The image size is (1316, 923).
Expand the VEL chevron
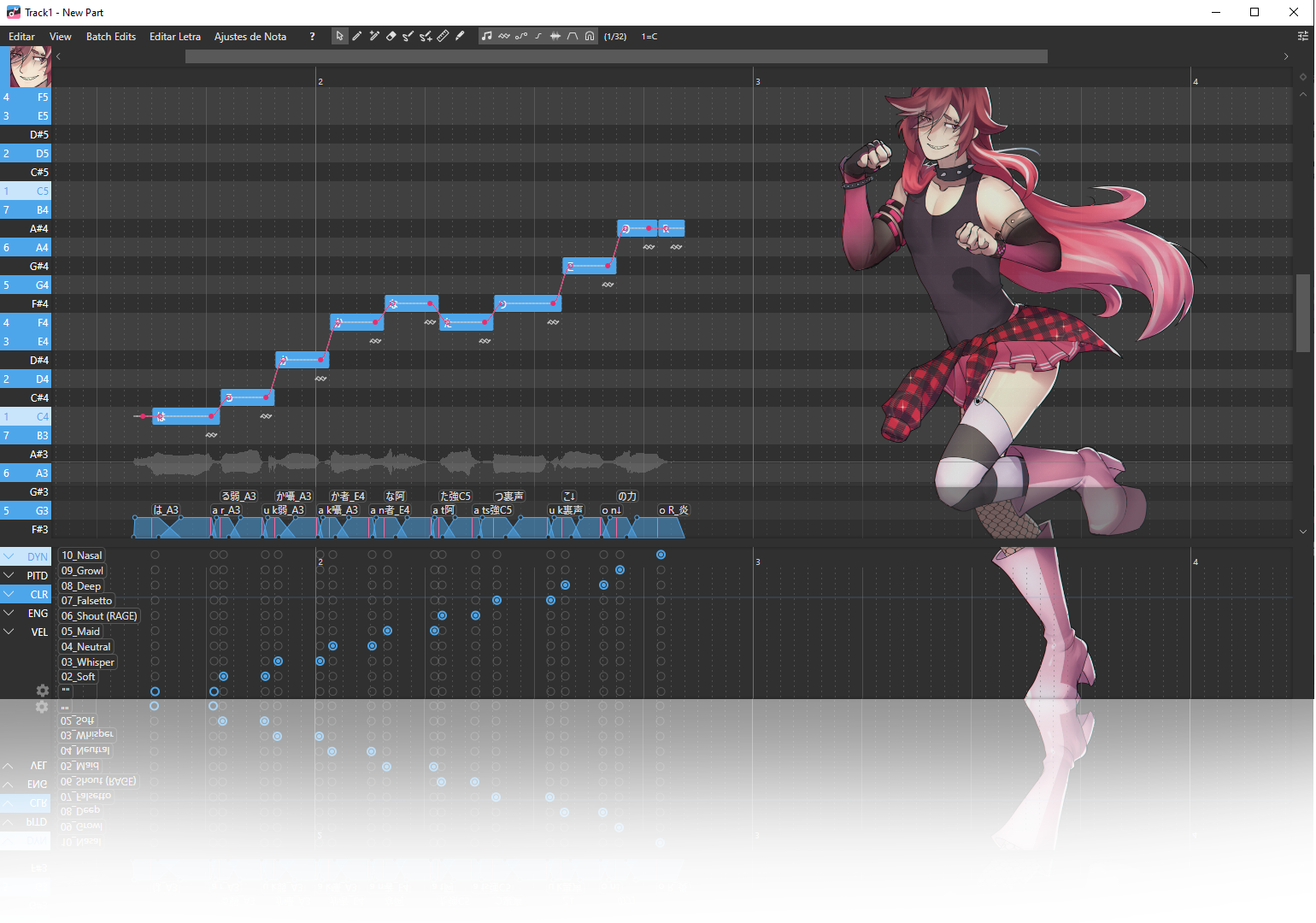[x=9, y=632]
